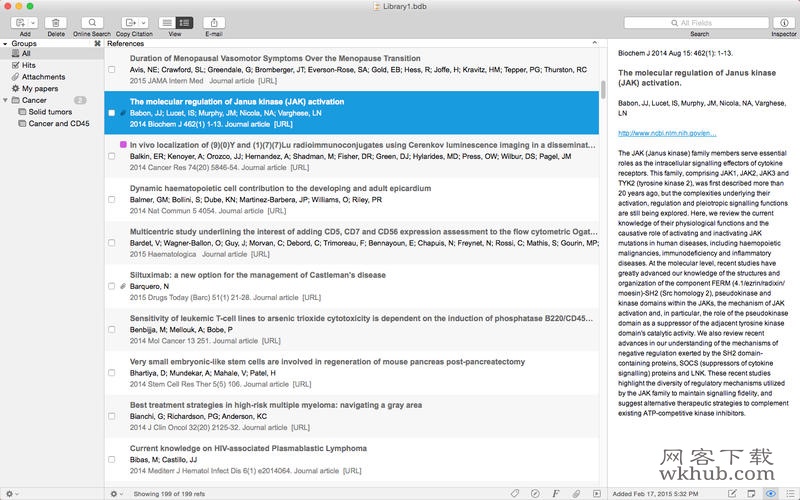Click the Copy Citation icon
The image size is (800, 500).
point(131,22)
